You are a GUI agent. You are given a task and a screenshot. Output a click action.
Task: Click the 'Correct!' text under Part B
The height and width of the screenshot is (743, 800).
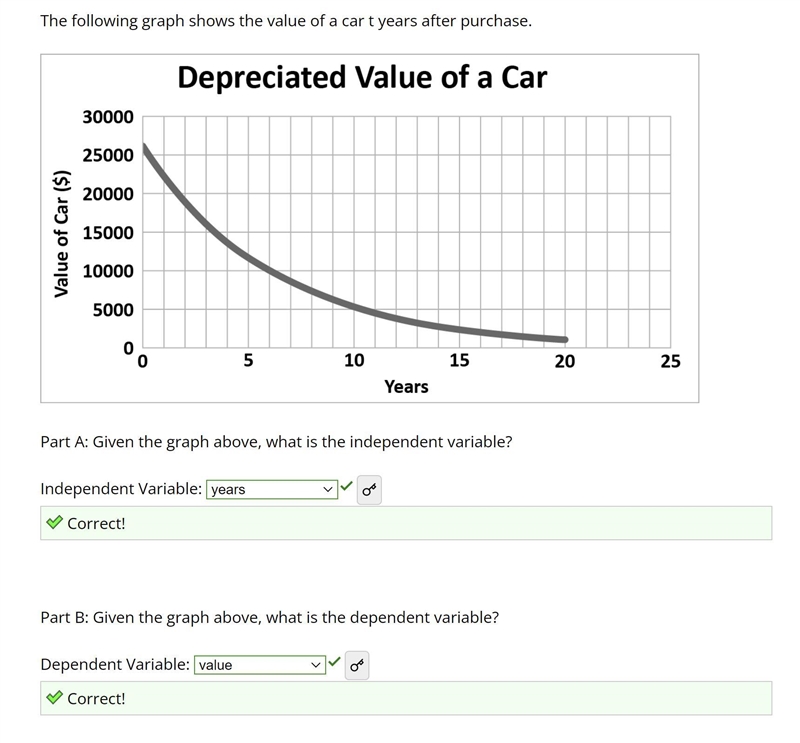point(96,699)
